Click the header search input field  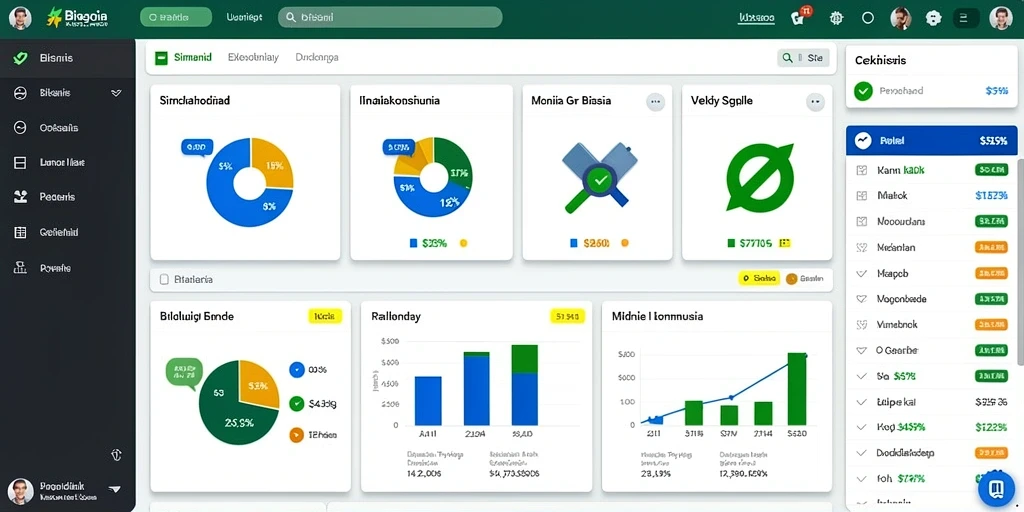point(390,18)
